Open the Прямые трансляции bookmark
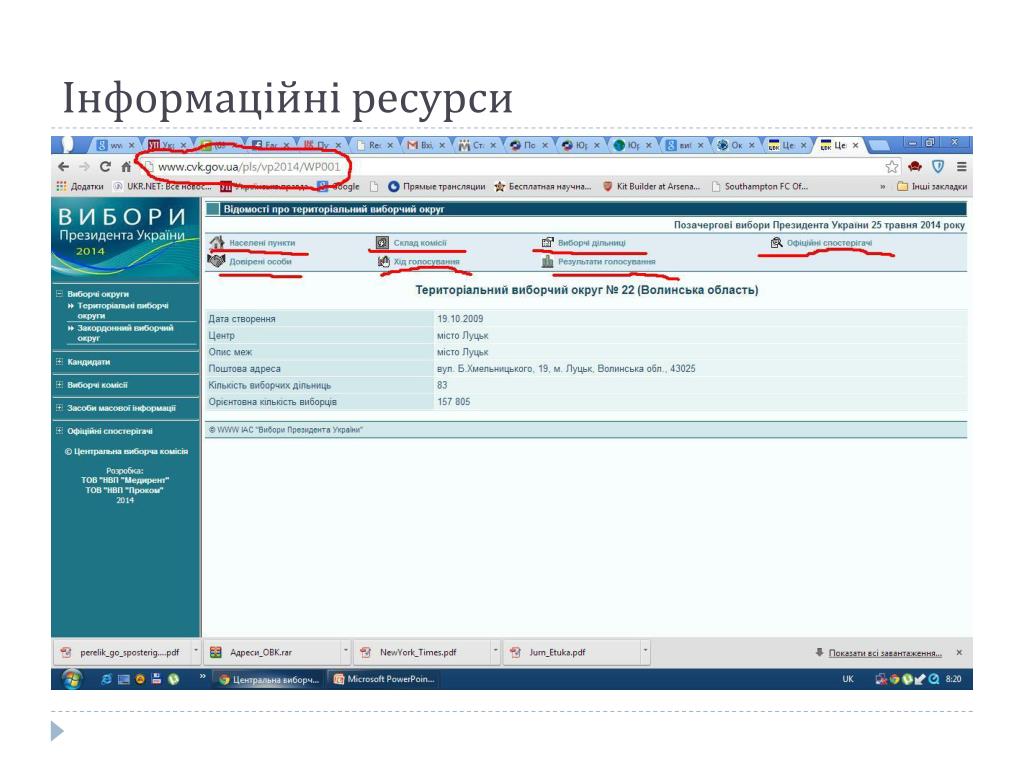 (x=437, y=186)
